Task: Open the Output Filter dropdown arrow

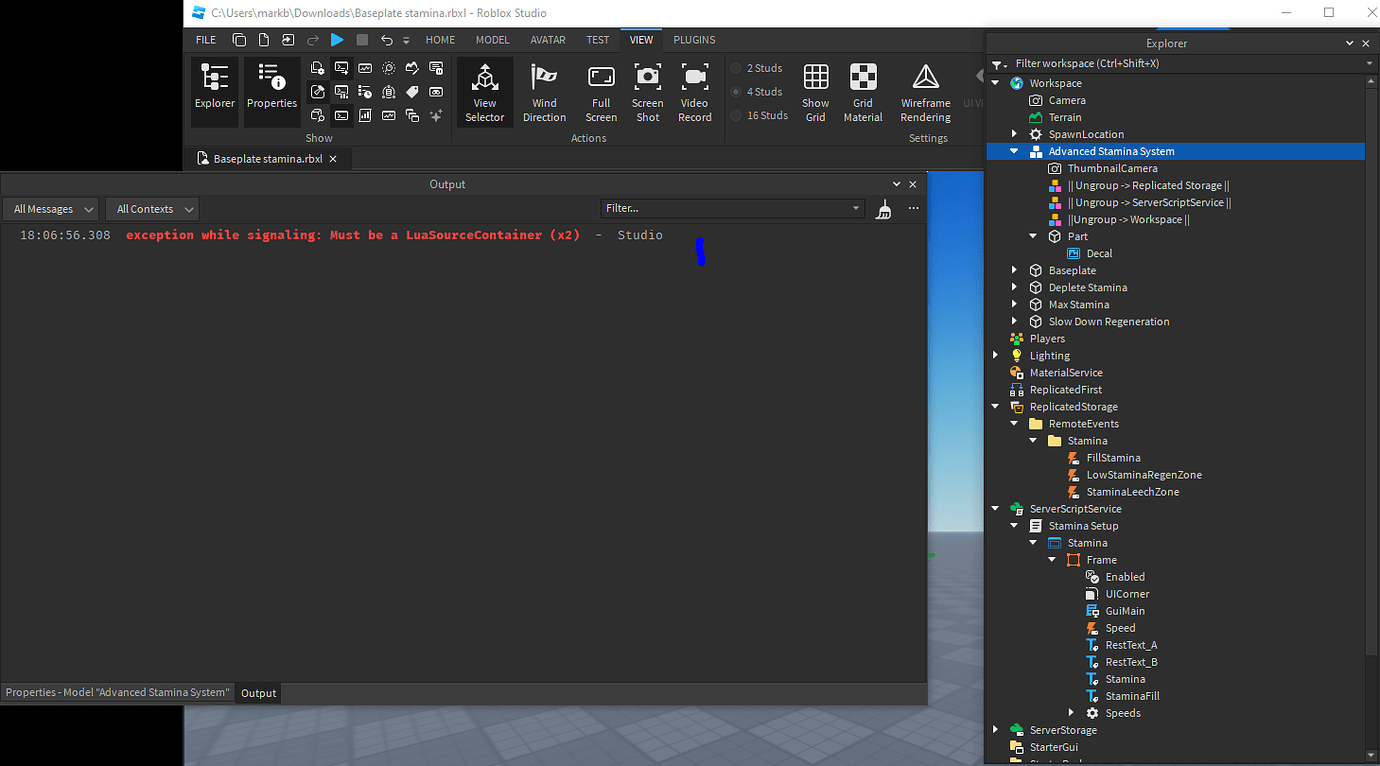Action: (x=856, y=209)
